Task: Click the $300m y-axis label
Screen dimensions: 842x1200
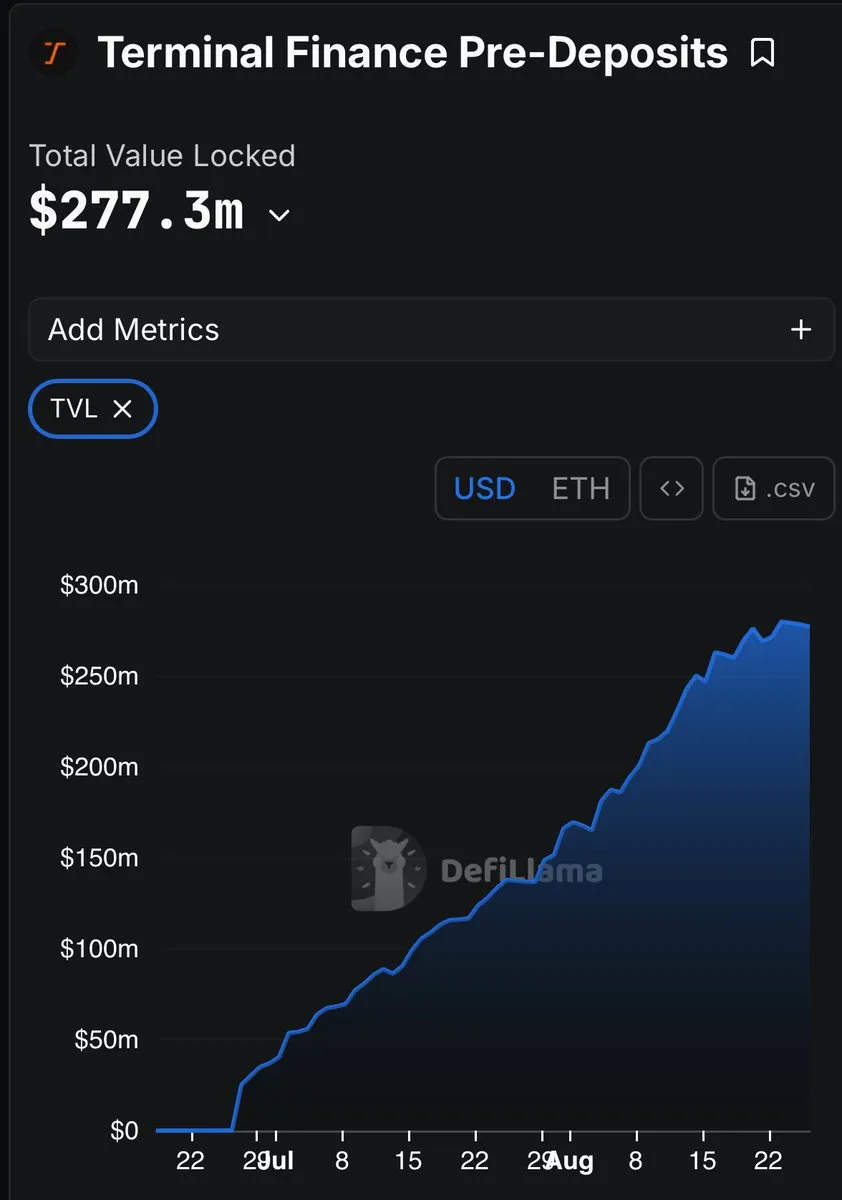Action: point(99,585)
